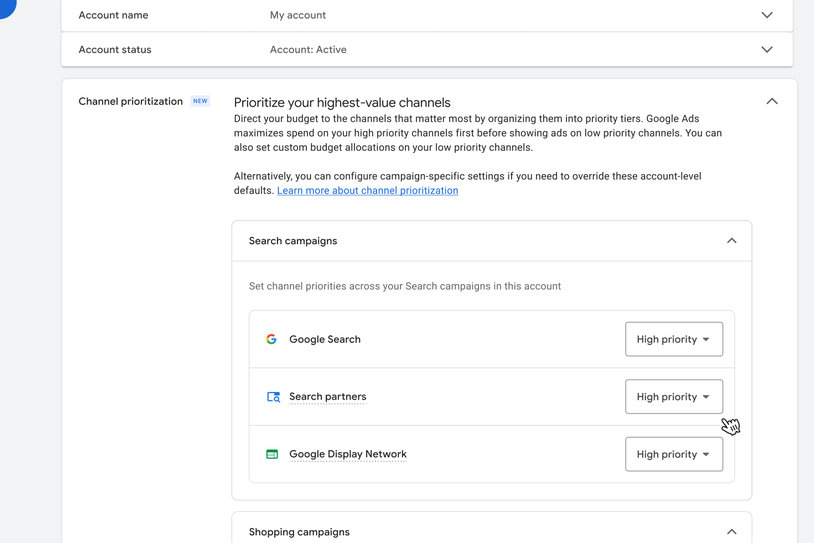This screenshot has height=543, width=814.
Task: Click the Search partners label
Action: [328, 397]
